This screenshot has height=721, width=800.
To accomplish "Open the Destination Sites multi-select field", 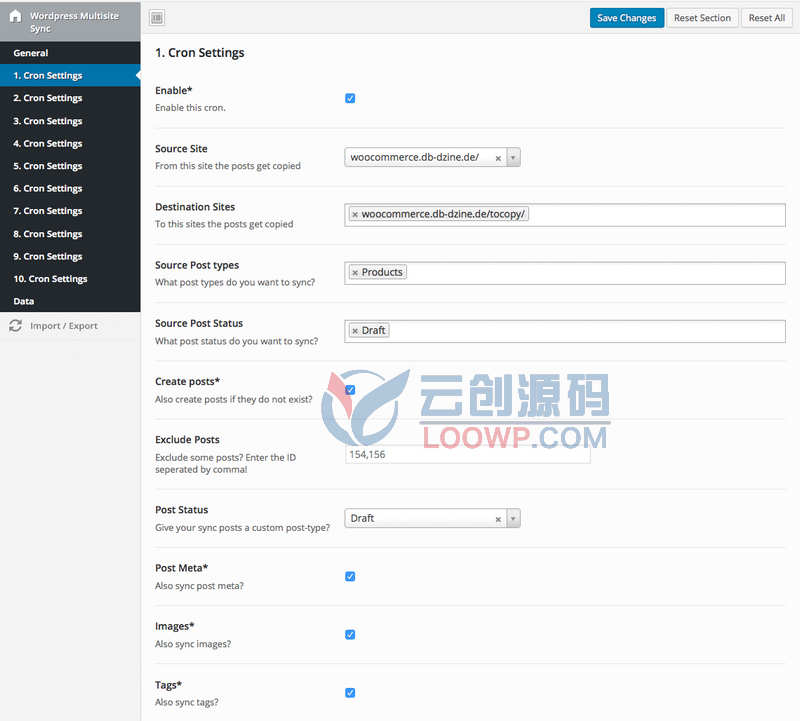I will pyautogui.click(x=565, y=215).
